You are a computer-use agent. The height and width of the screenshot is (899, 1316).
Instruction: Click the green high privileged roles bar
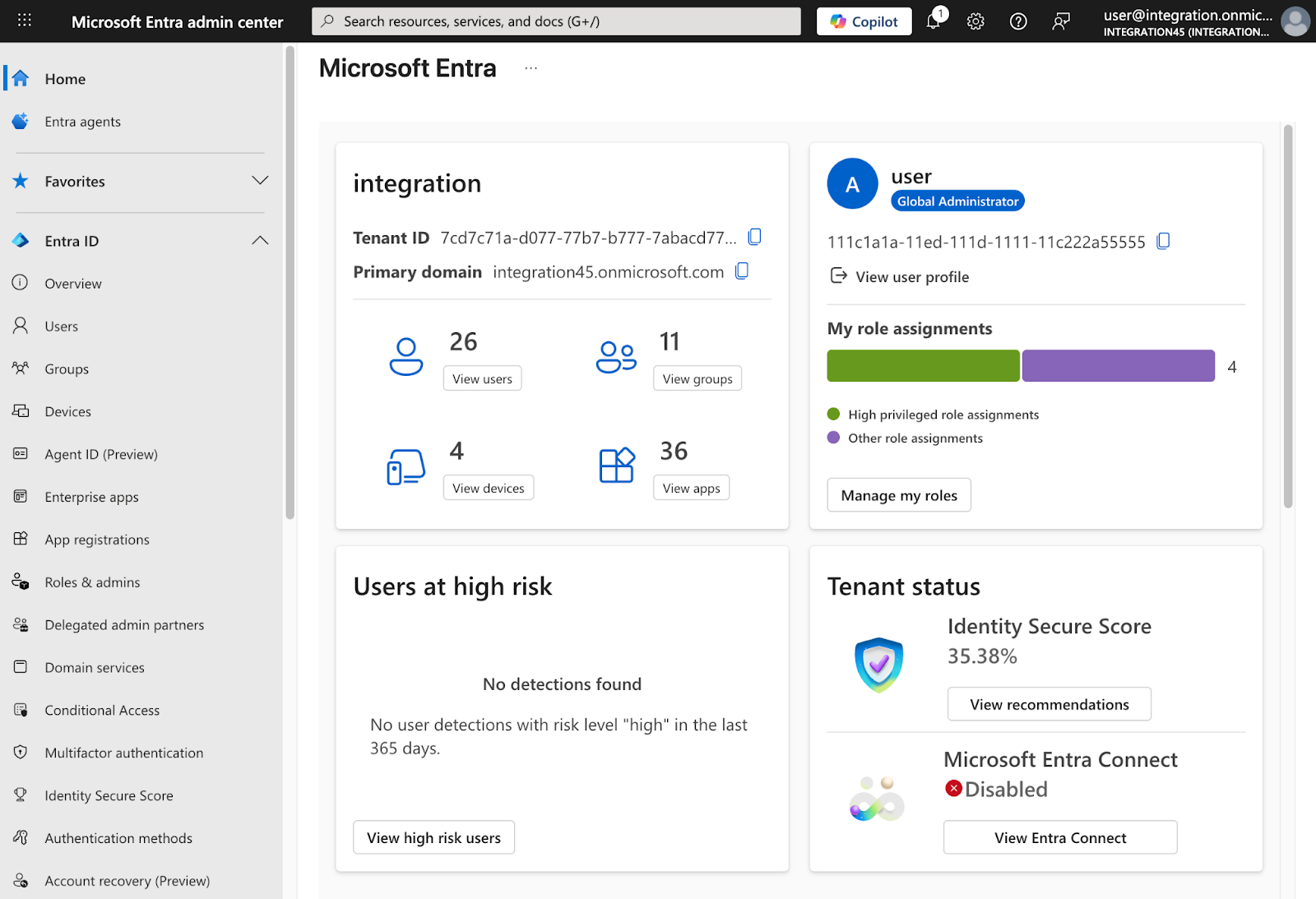pyautogui.click(x=923, y=366)
